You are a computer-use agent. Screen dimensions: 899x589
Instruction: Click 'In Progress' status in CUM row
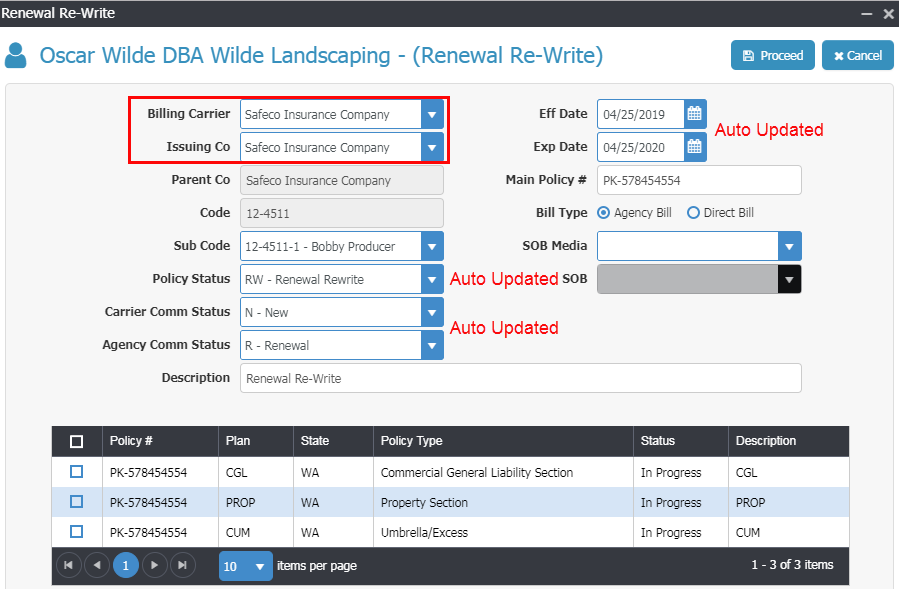pyautogui.click(x=671, y=532)
